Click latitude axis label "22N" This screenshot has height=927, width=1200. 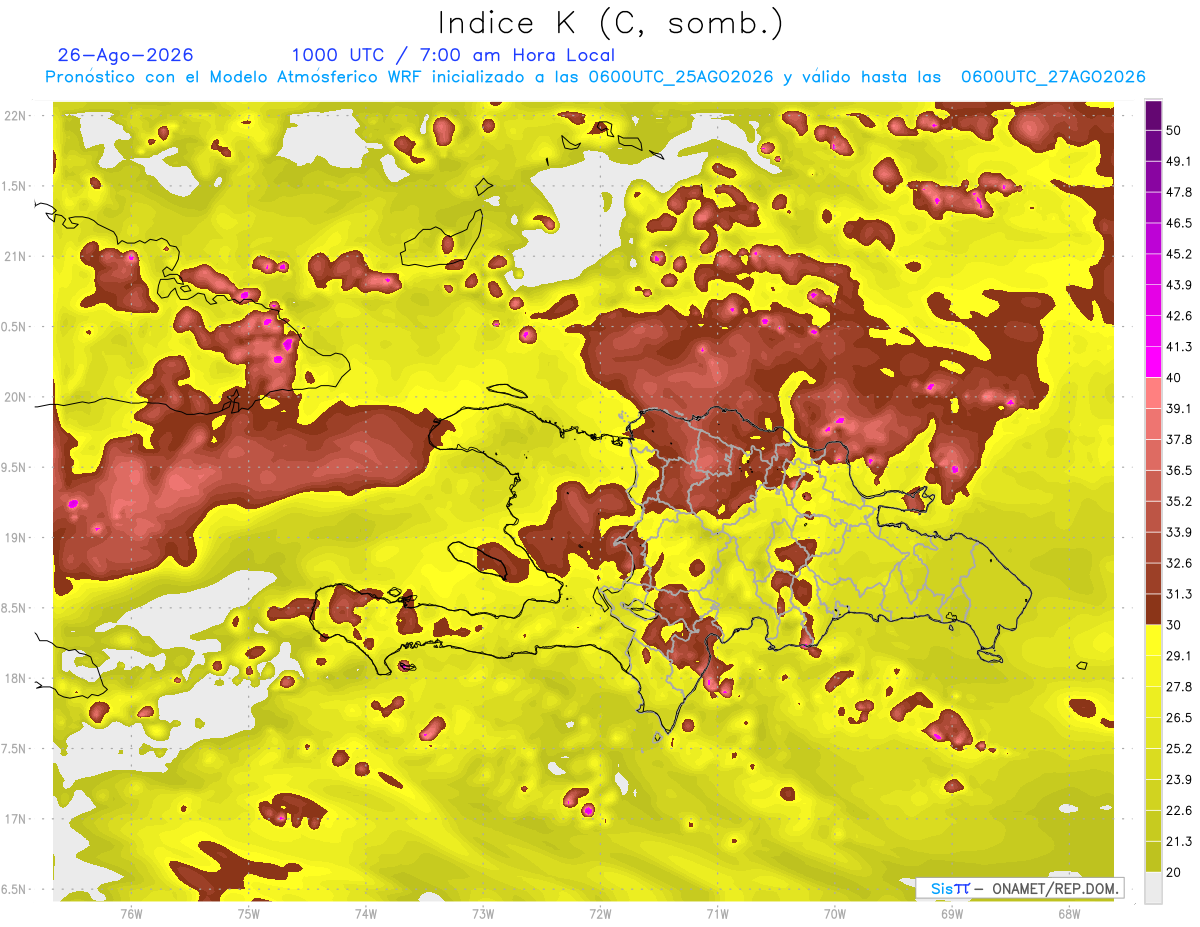(16, 115)
